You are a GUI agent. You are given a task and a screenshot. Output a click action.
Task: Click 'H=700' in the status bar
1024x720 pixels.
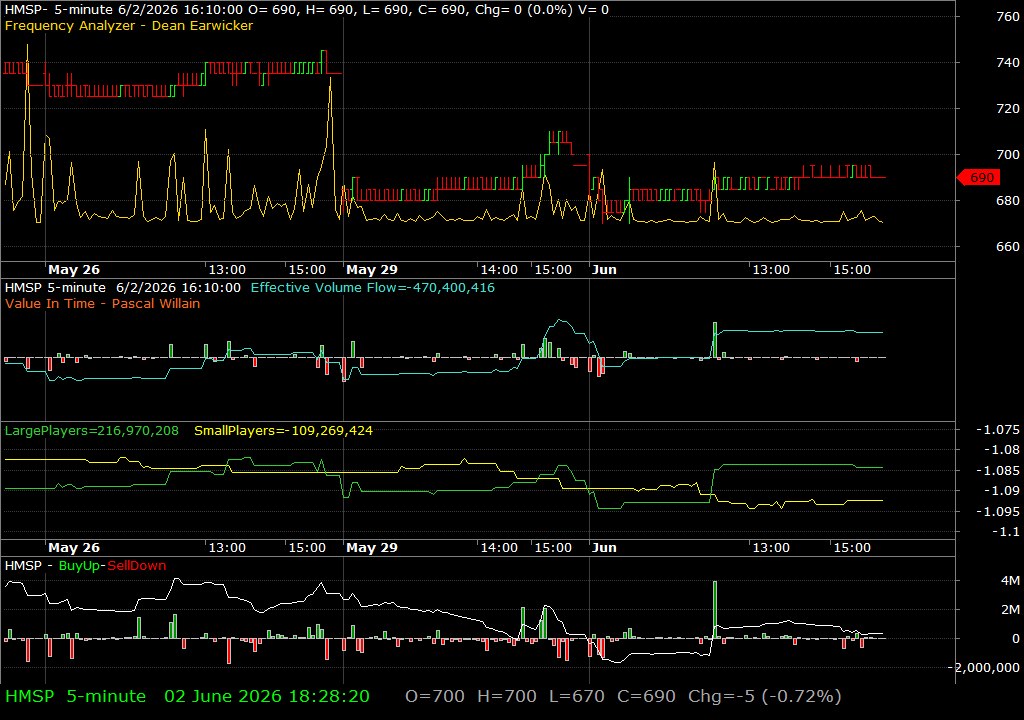coord(507,696)
